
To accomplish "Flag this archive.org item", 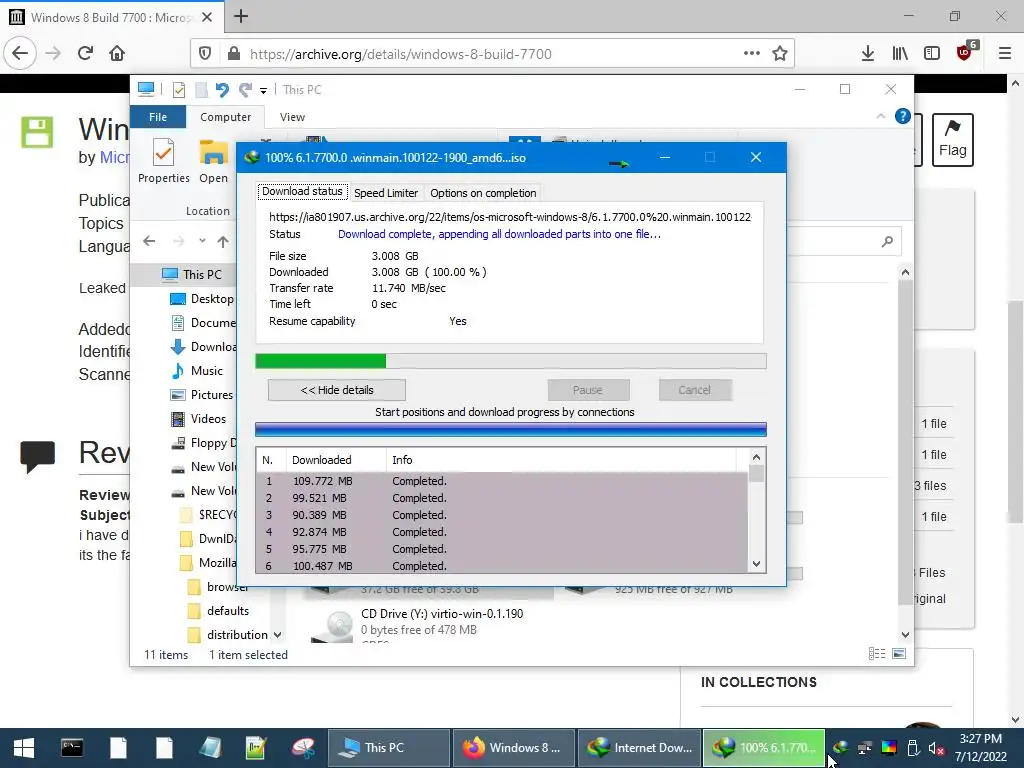I will pyautogui.click(x=952, y=140).
